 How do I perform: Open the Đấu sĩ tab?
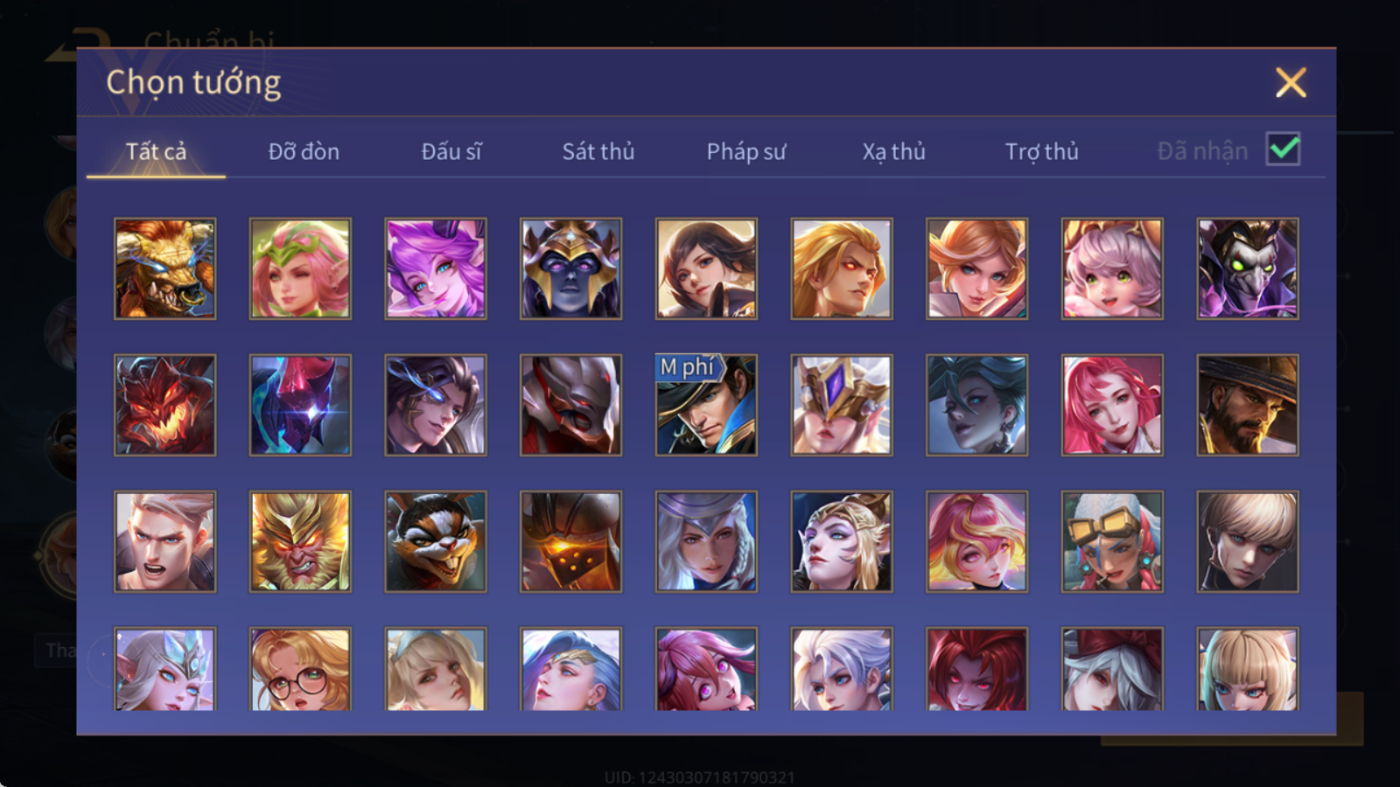coord(451,152)
